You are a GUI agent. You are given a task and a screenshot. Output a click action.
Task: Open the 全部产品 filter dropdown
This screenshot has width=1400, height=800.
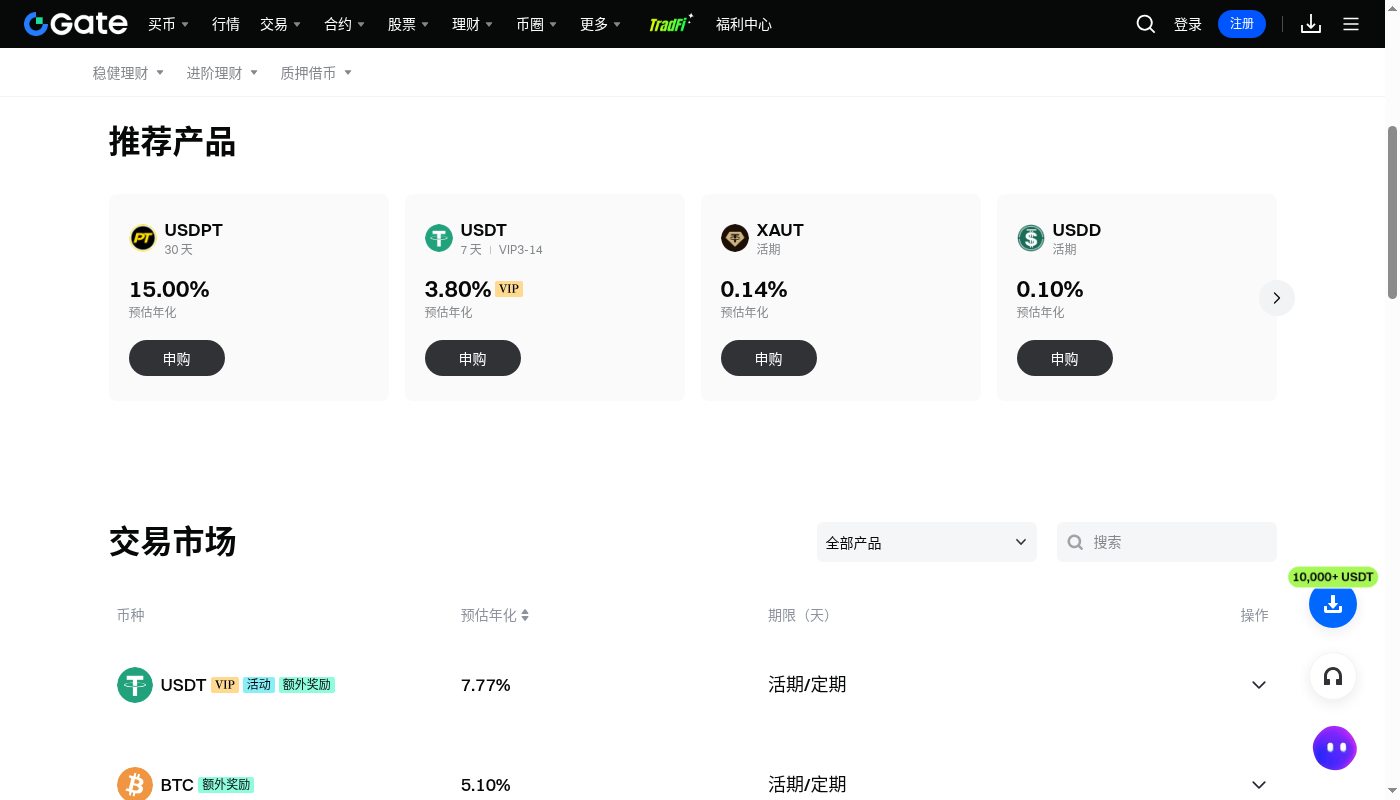[x=927, y=542]
